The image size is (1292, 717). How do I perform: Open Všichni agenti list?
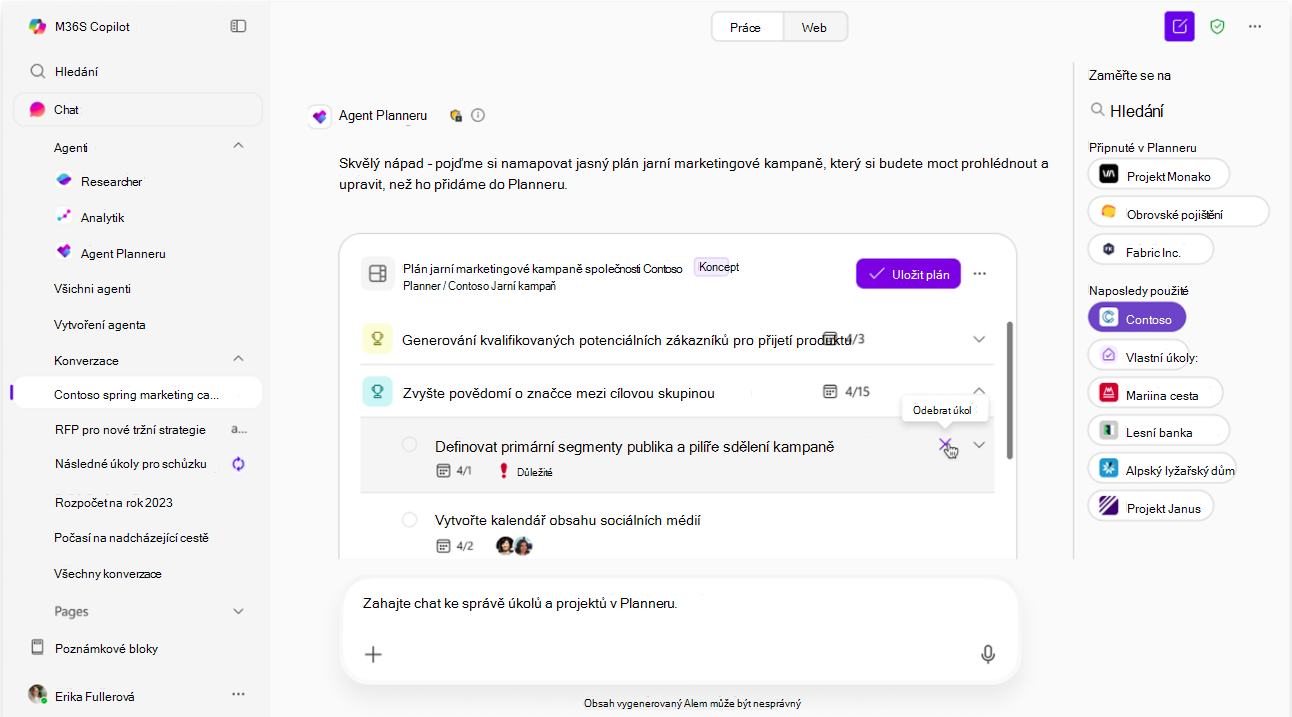tap(92, 289)
